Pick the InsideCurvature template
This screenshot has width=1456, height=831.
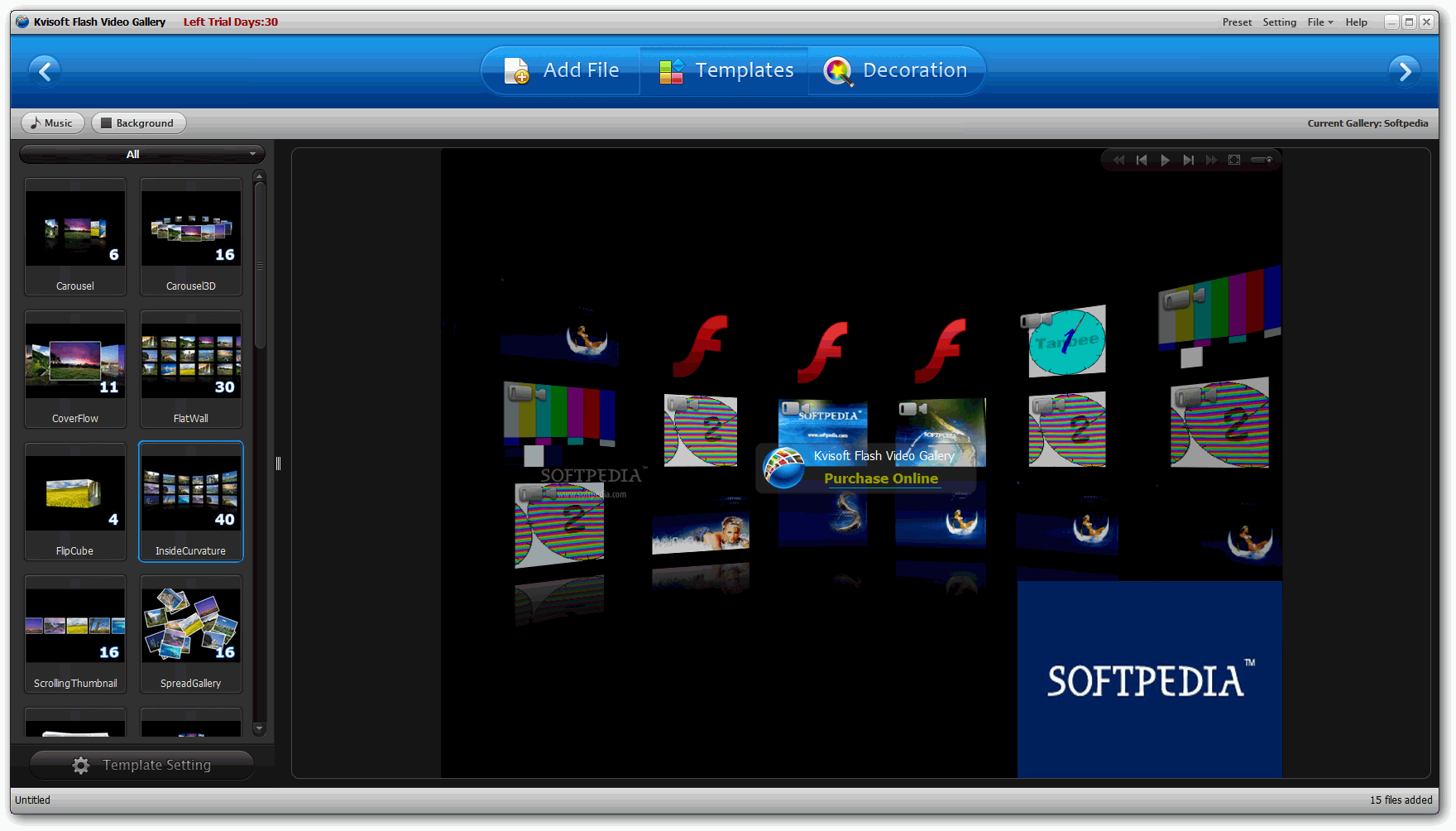click(x=191, y=502)
